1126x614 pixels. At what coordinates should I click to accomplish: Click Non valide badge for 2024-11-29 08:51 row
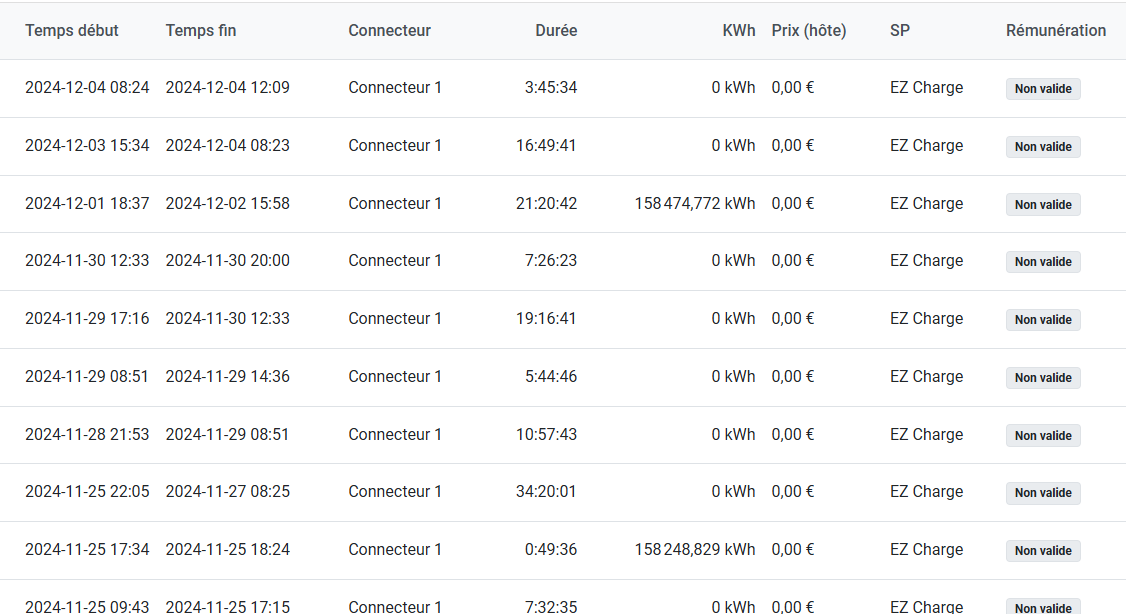pos(1043,378)
